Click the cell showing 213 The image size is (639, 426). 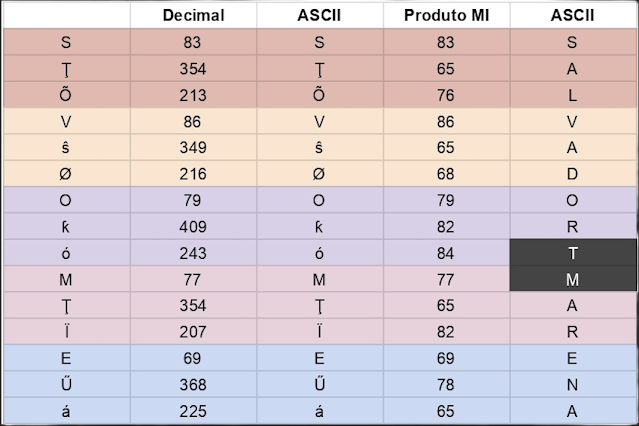[x=194, y=95]
